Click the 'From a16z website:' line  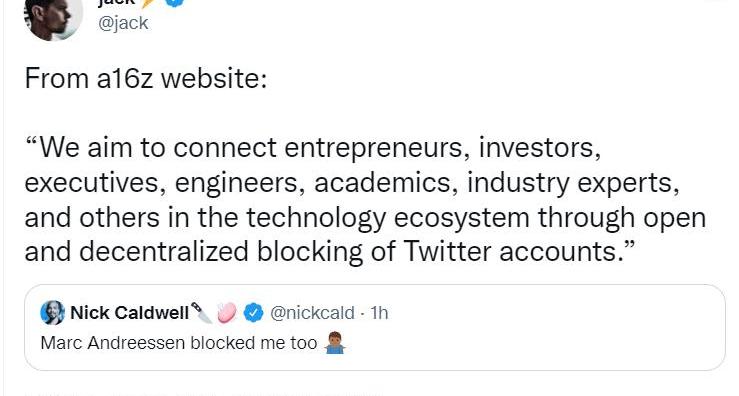(x=146, y=78)
